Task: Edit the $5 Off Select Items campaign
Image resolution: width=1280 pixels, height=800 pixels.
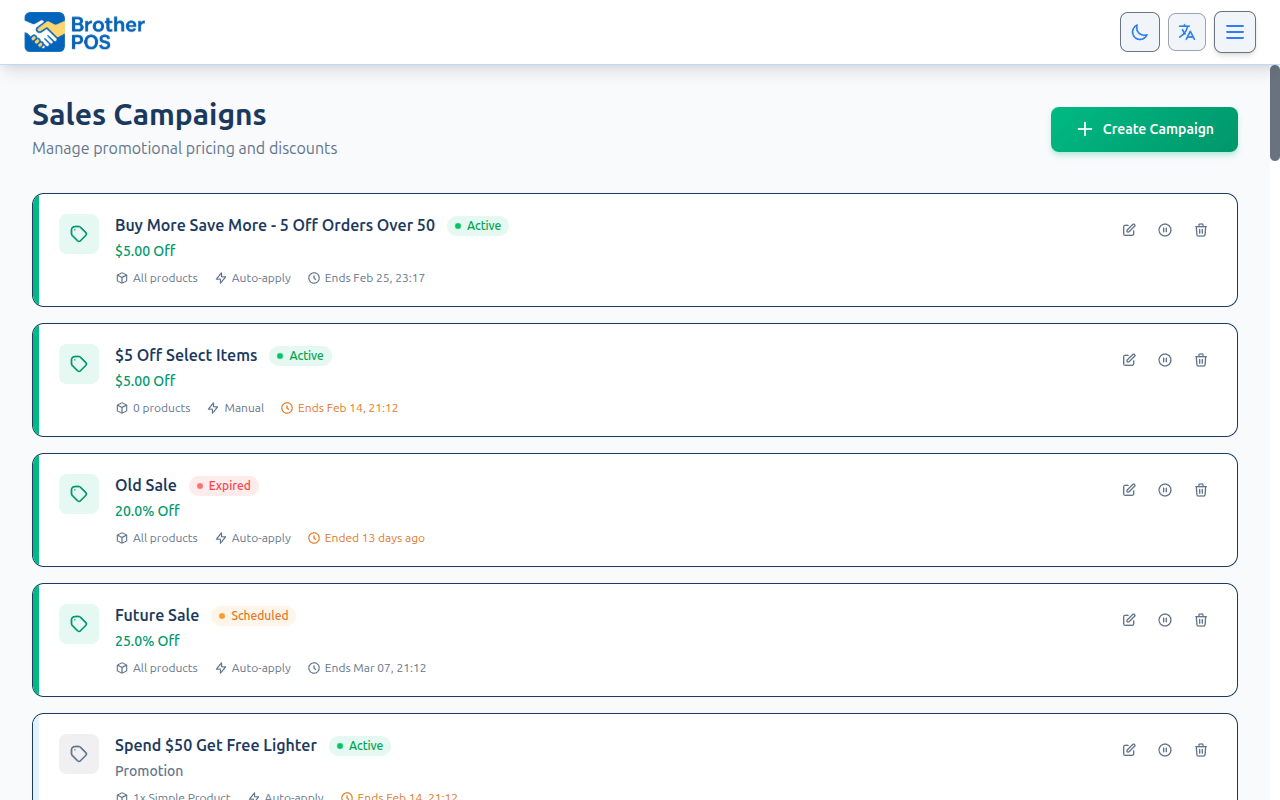Action: click(1129, 360)
